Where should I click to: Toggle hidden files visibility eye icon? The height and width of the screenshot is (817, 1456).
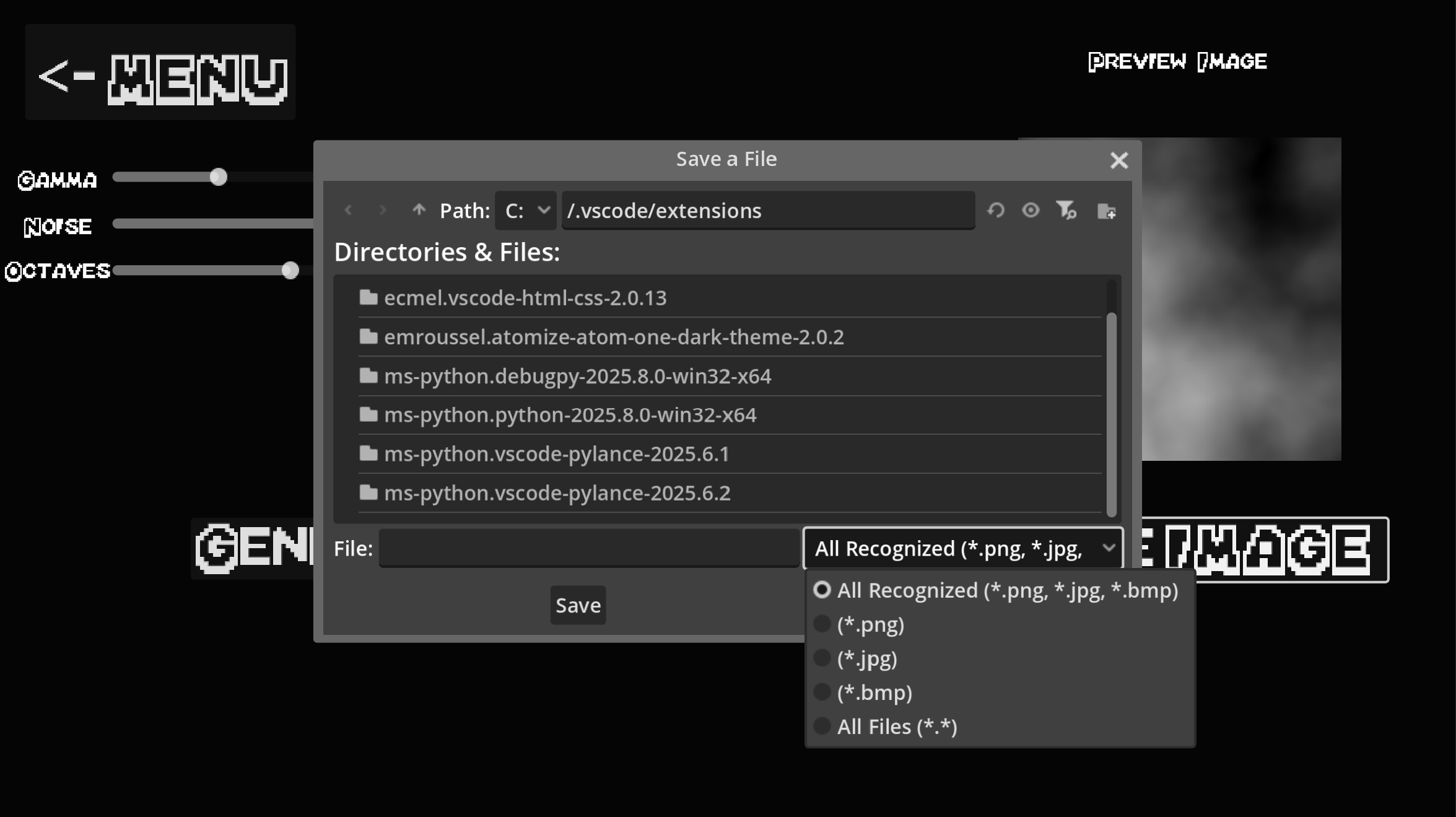point(1031,211)
